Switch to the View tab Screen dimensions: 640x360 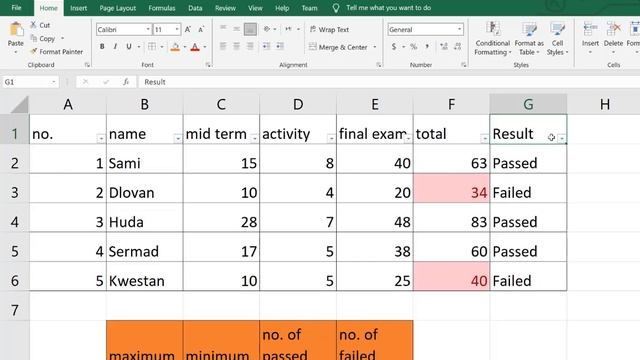[x=255, y=8]
